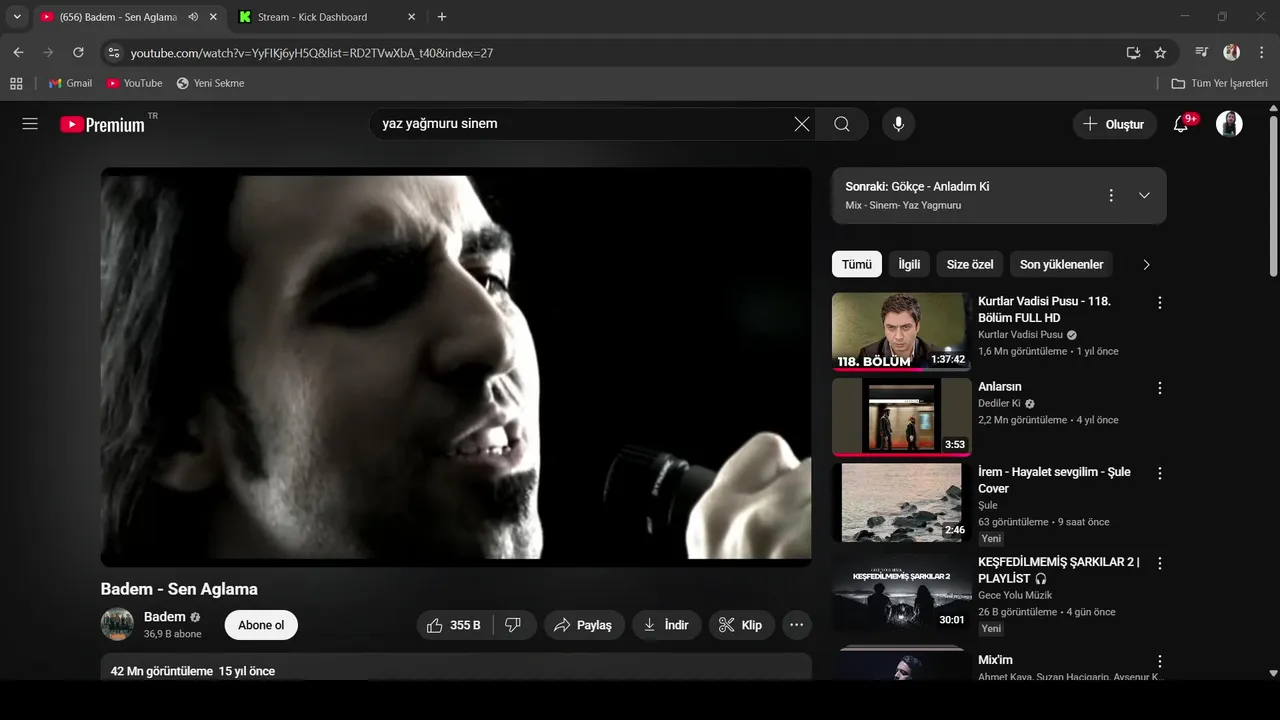
Task: Open the tab search dropdown
Action: (x=17, y=17)
